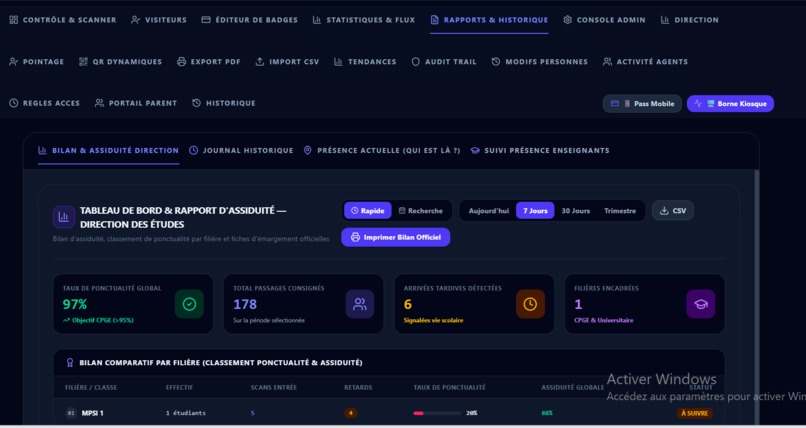Switch to Présence Actuelle tab
The height and width of the screenshot is (428, 806).
[x=382, y=151]
